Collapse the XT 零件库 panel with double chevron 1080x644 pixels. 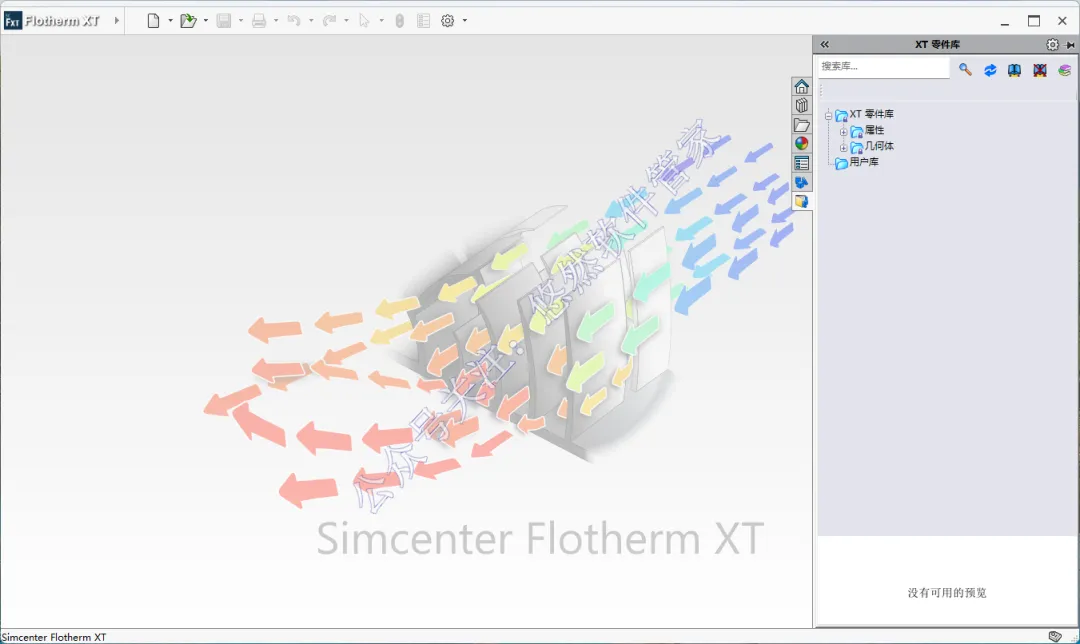(824, 44)
